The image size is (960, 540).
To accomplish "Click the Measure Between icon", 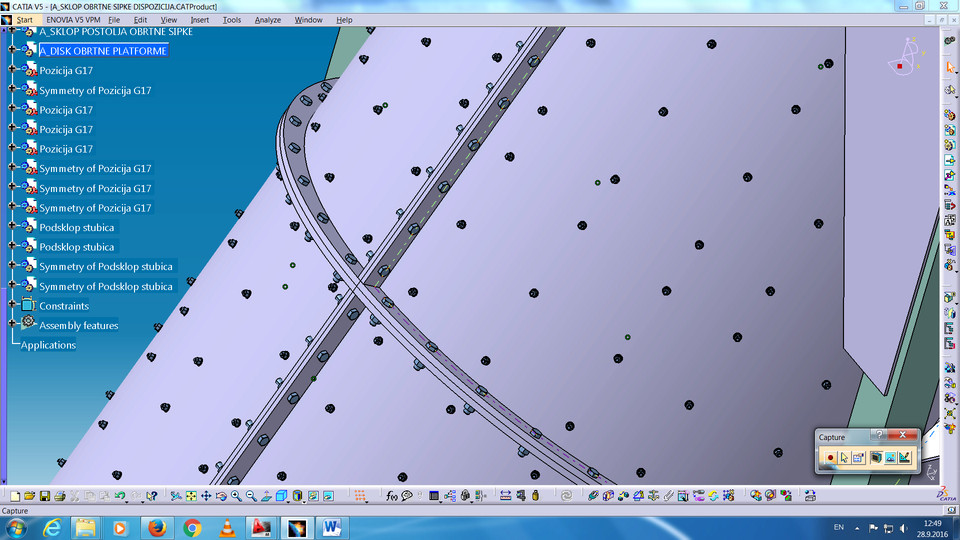I will [x=506, y=496].
